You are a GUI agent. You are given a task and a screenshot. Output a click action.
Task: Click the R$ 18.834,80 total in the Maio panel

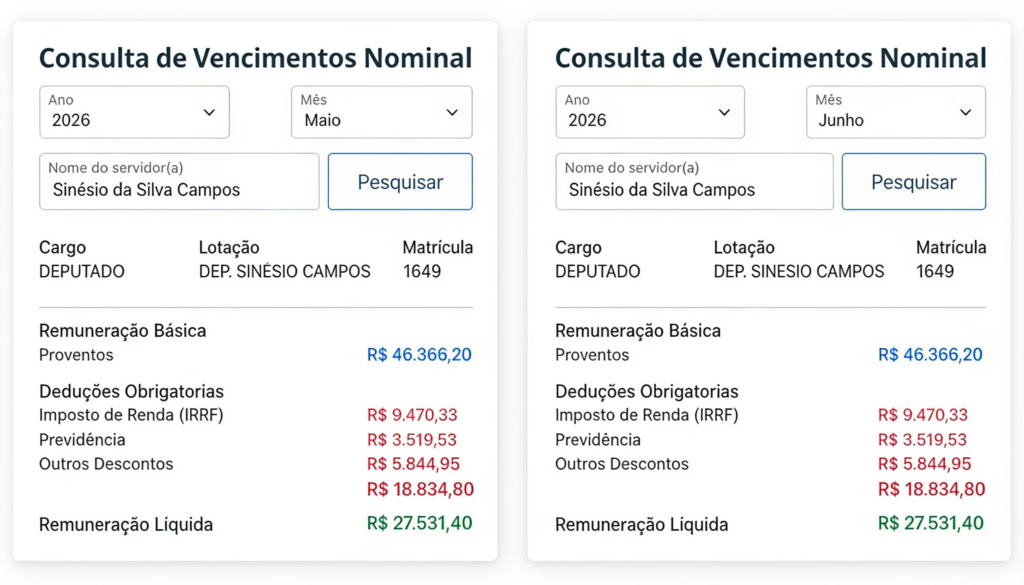[x=421, y=489]
